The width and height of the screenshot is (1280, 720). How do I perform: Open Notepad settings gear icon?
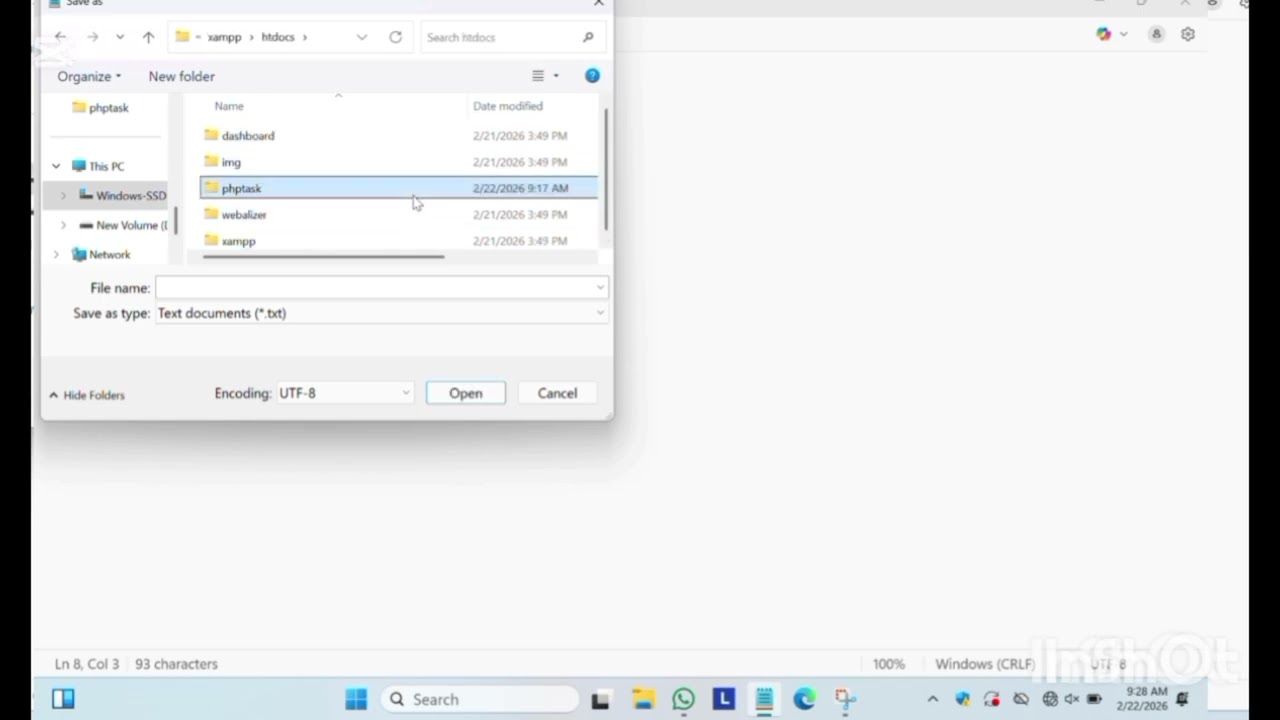pos(1188,34)
